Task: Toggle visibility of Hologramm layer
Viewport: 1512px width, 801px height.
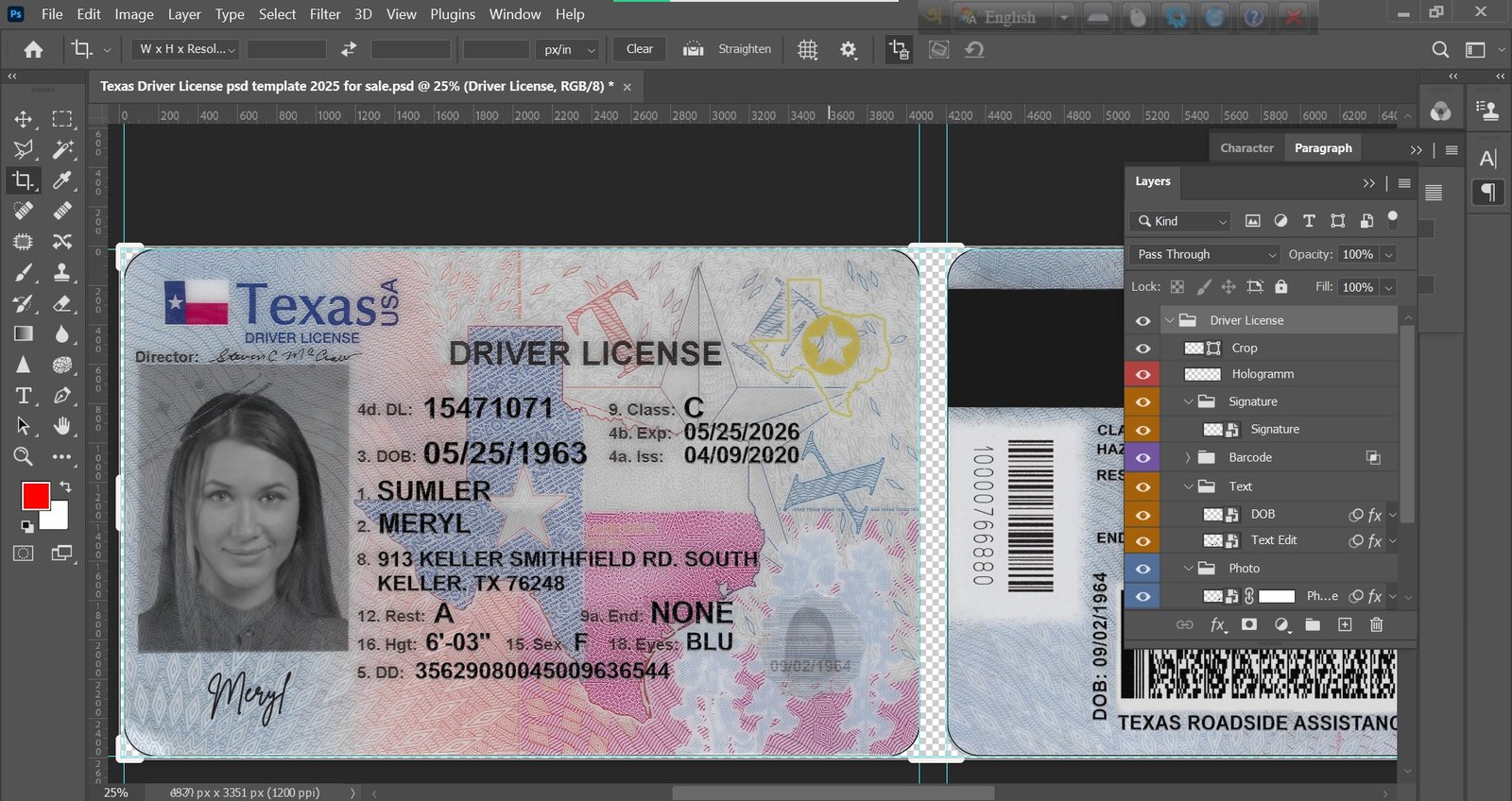Action: (x=1143, y=374)
